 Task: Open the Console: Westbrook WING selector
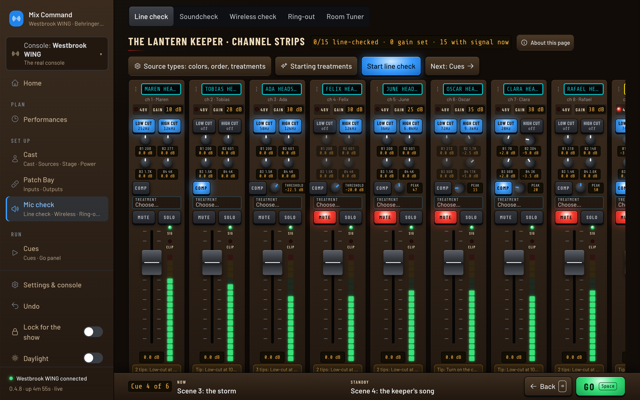[57, 53]
